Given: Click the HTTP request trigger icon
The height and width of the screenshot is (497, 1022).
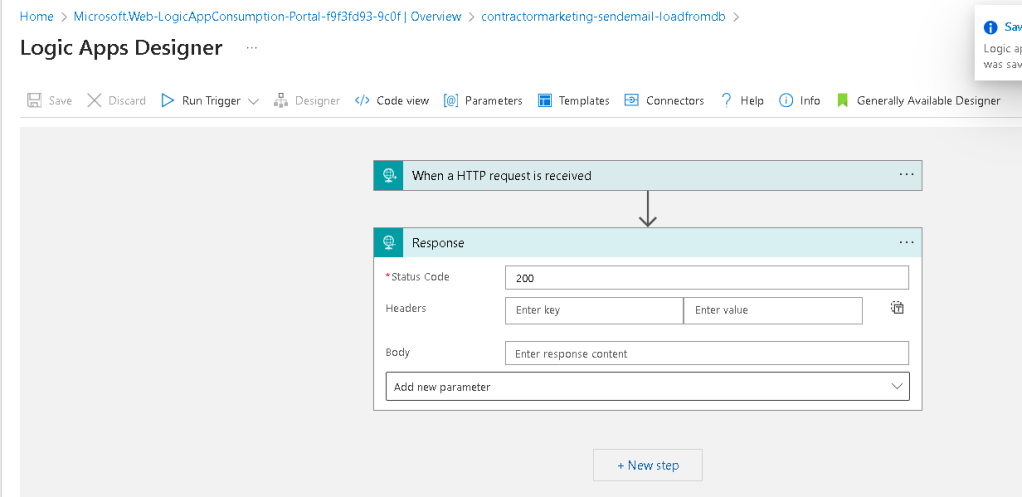Looking at the screenshot, I should coord(388,175).
